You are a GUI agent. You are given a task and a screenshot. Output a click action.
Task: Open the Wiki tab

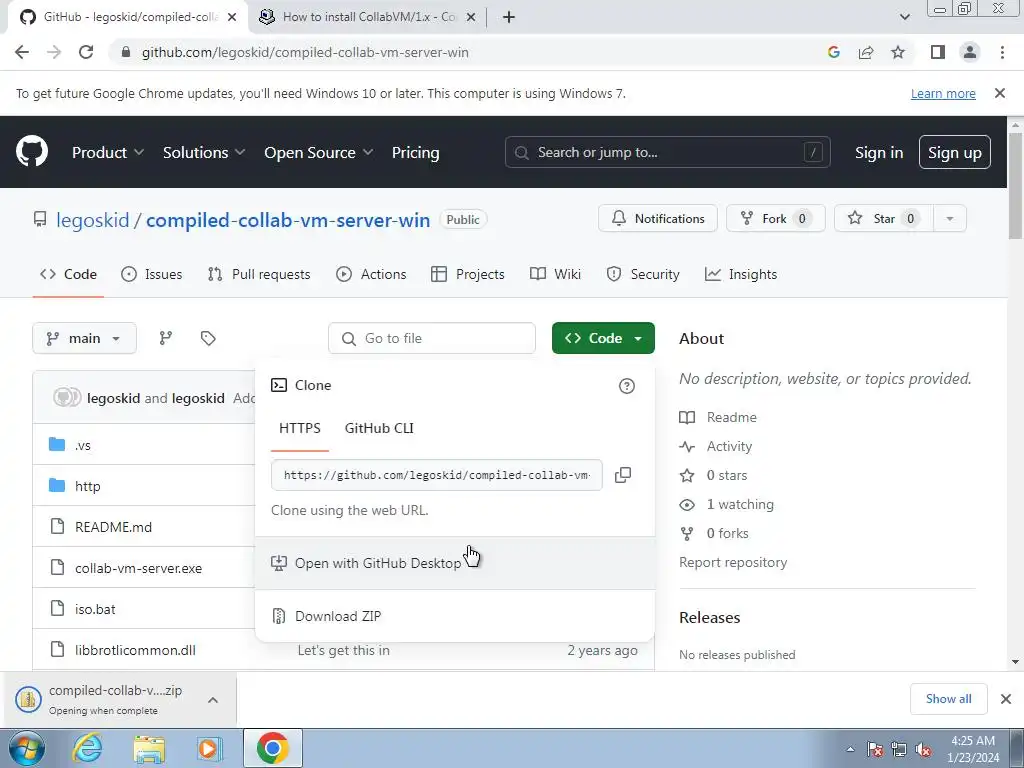[x=555, y=274]
